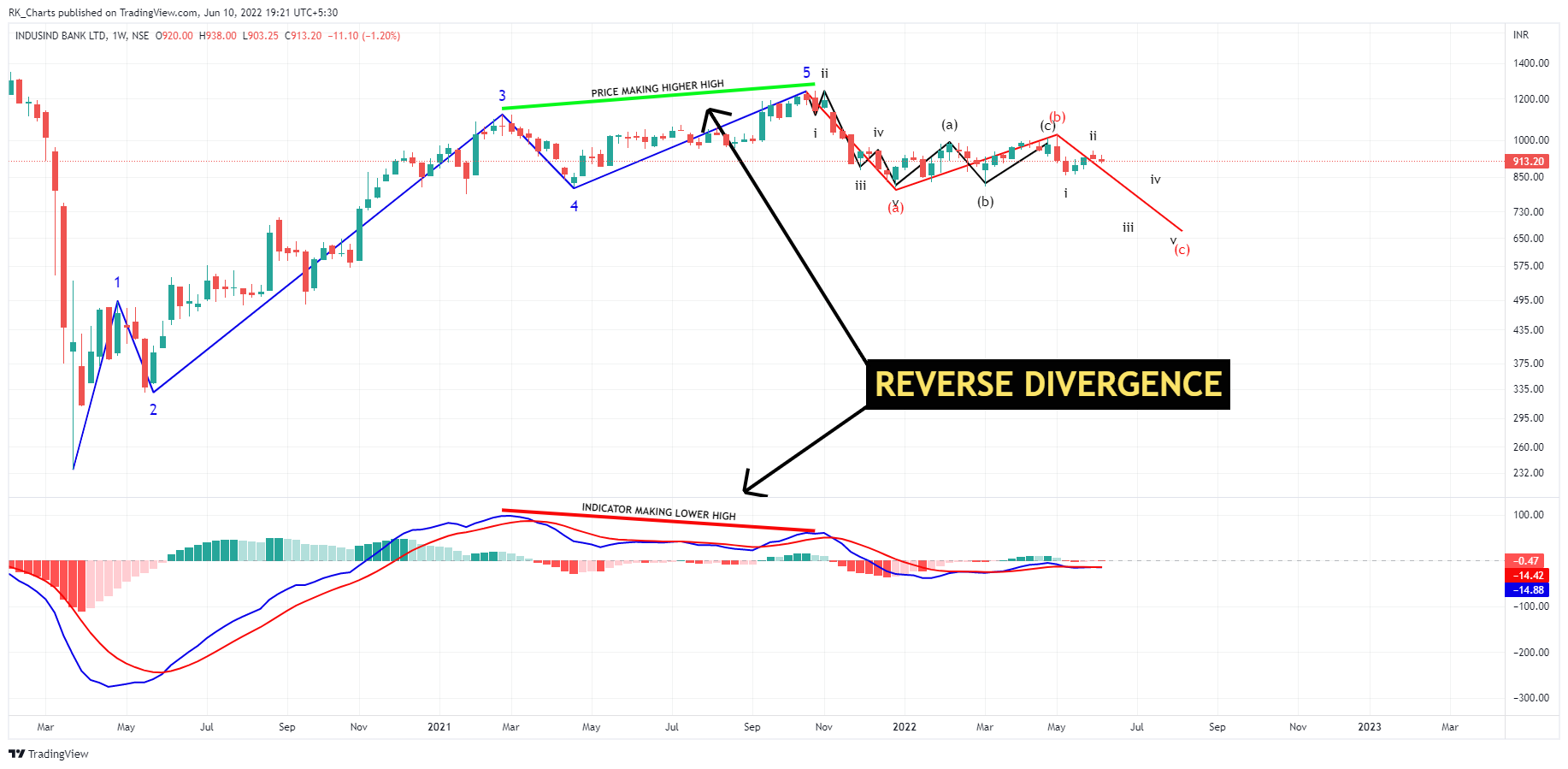Click the close value C913.20 in the legend
The image size is (1568, 769).
303,36
